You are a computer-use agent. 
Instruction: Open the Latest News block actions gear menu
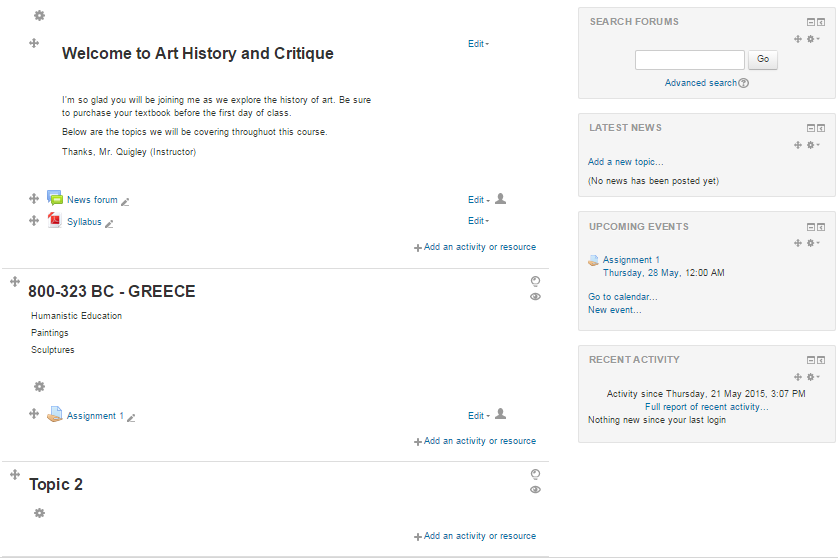[x=813, y=145]
